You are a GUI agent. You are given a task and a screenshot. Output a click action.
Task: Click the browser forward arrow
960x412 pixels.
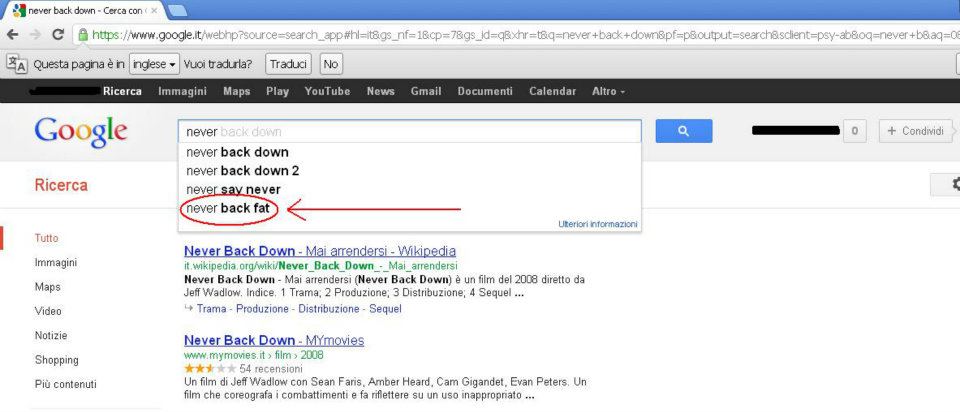pyautogui.click(x=36, y=34)
